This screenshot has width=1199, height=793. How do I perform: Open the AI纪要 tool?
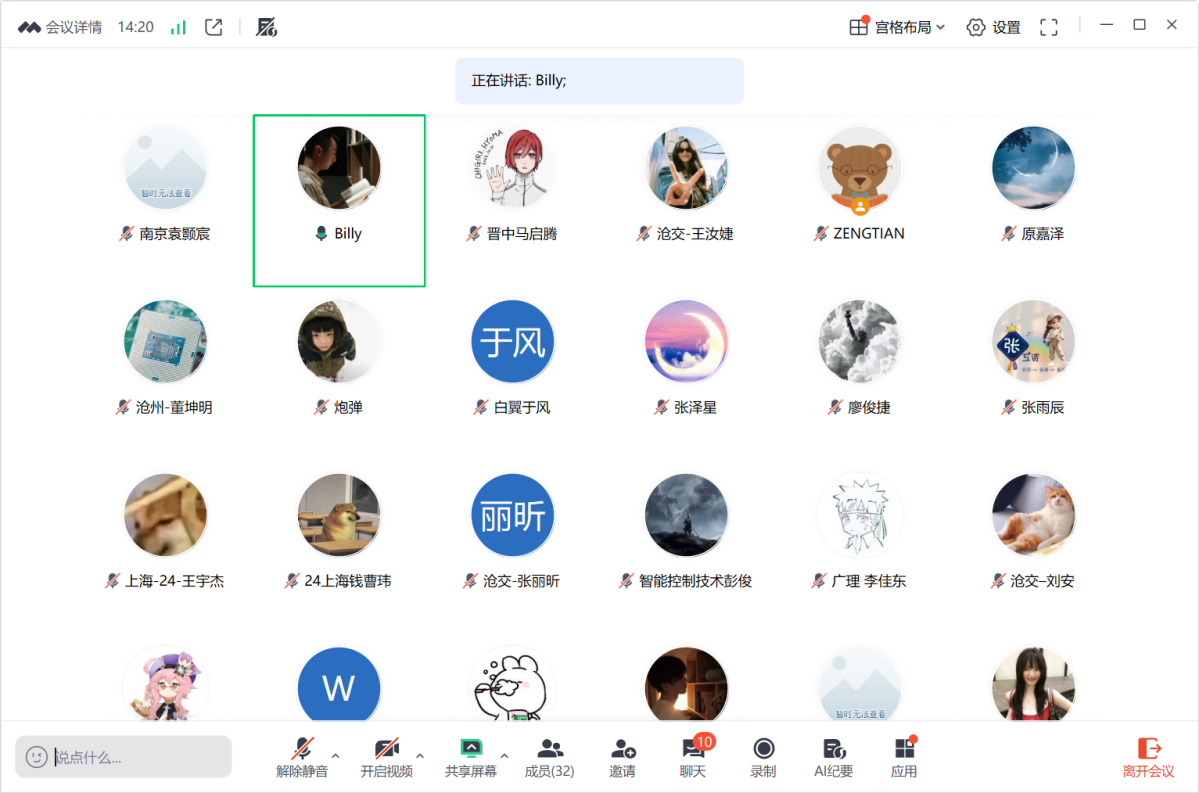click(x=833, y=758)
